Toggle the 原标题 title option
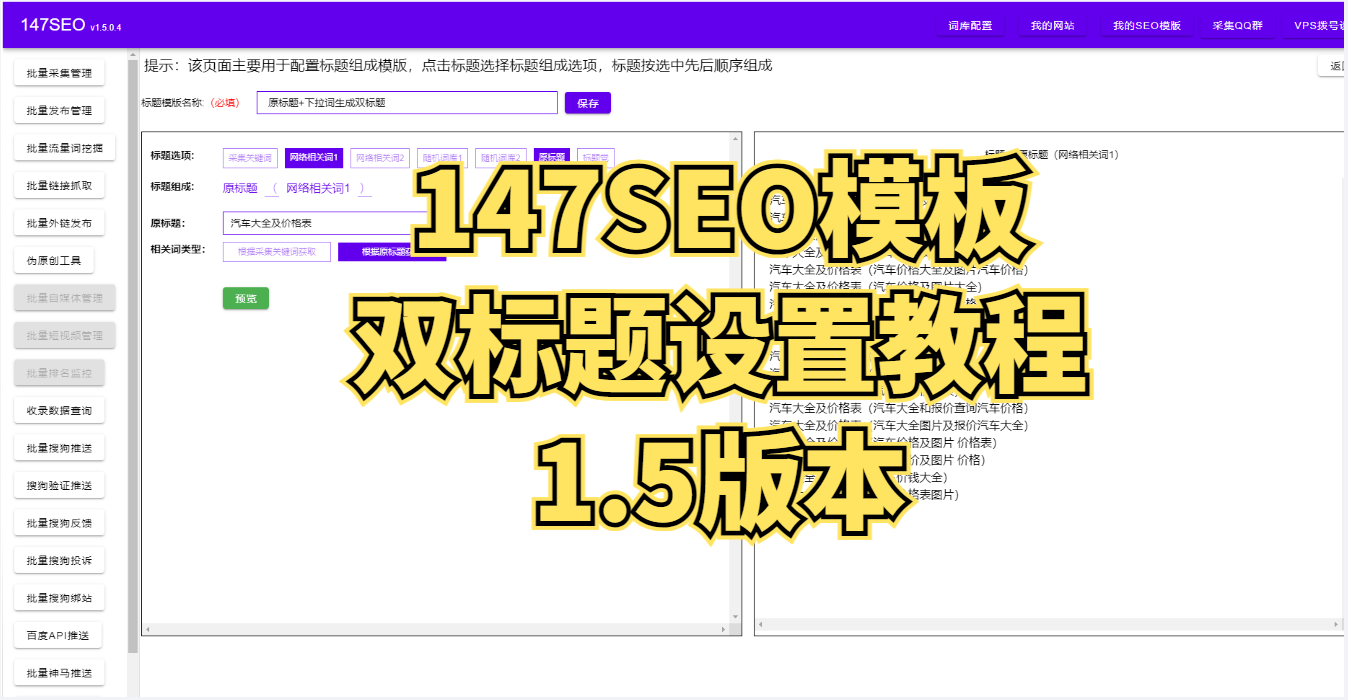 [551, 158]
